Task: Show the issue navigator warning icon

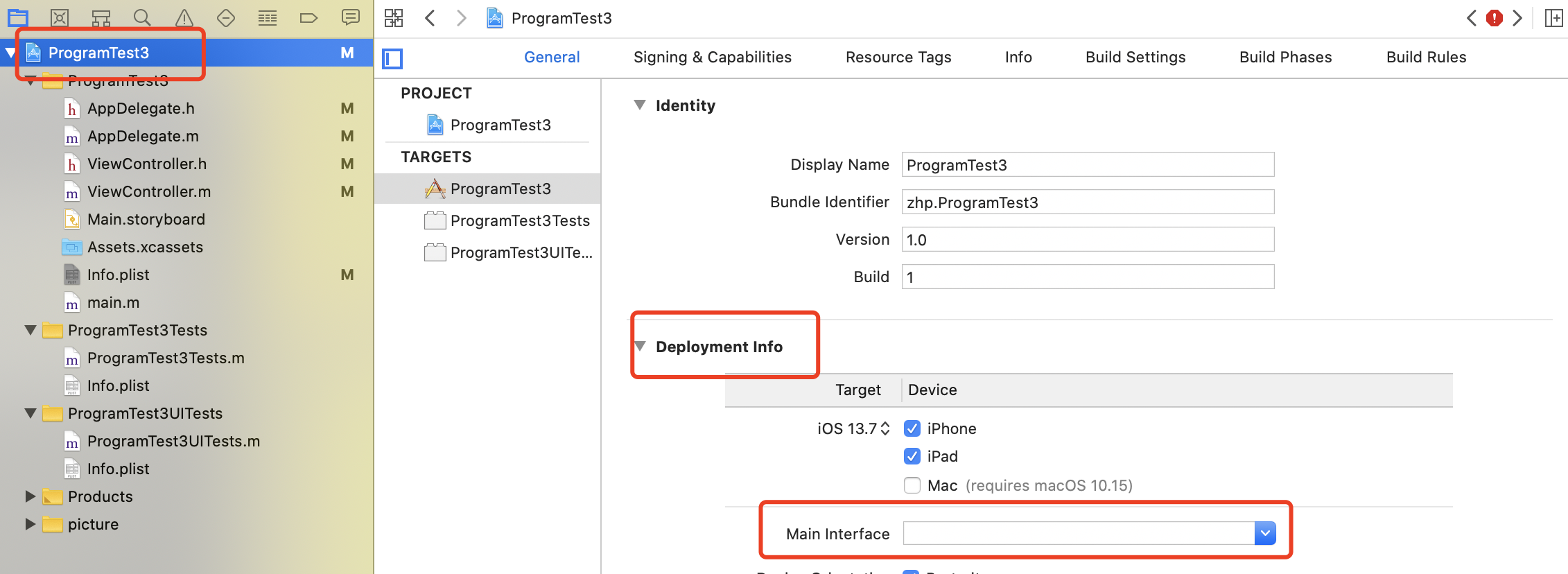Action: [x=184, y=18]
